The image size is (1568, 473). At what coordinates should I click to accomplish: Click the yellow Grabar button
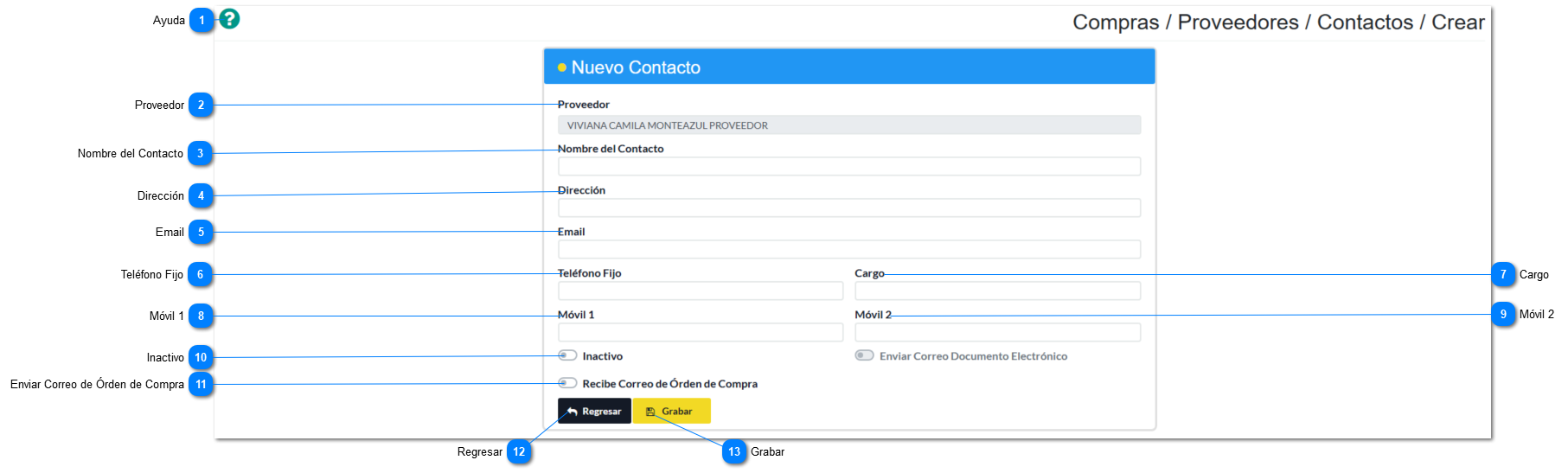[x=672, y=411]
